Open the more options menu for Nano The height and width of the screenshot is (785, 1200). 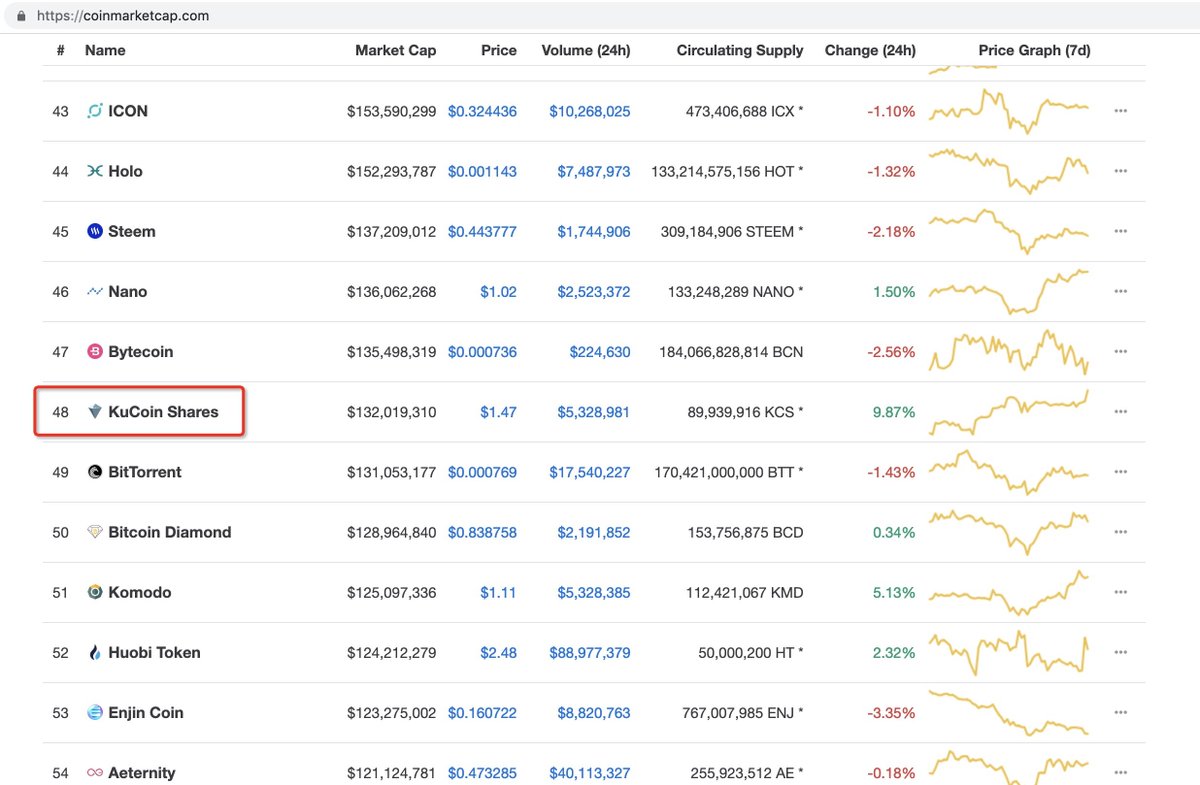point(1120,291)
